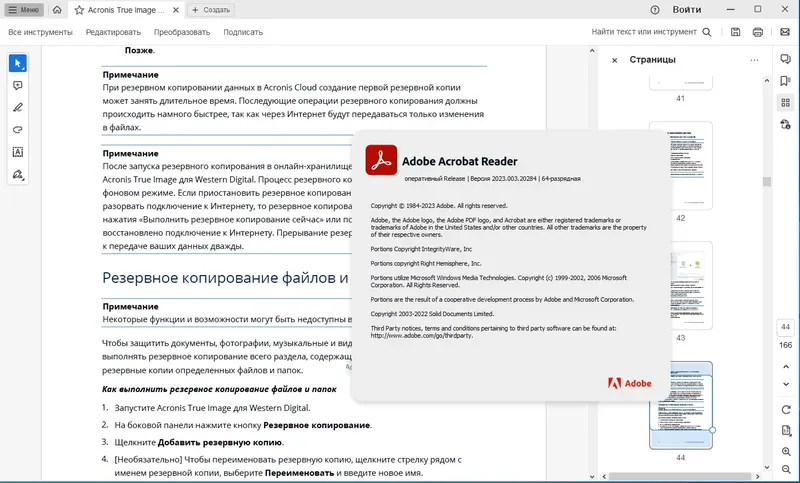Select the text box tool
Viewport: 800px width, 483px height.
pyautogui.click(x=18, y=152)
